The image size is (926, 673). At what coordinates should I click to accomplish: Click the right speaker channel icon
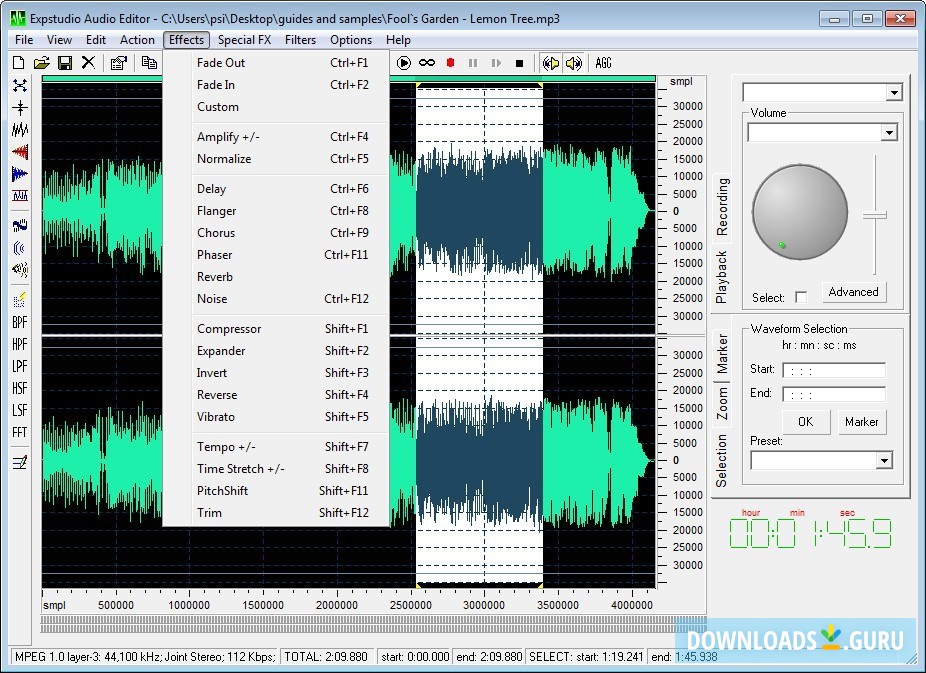coord(573,63)
